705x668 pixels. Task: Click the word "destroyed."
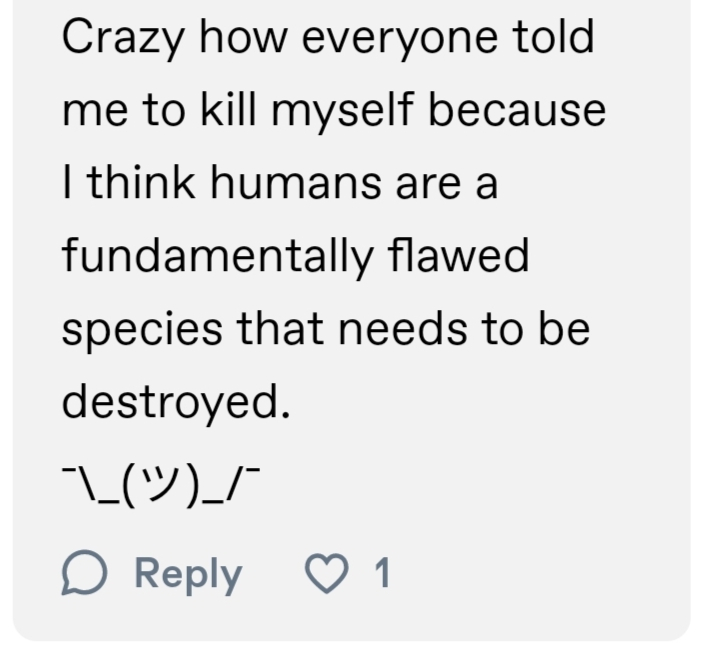[x=175, y=403]
